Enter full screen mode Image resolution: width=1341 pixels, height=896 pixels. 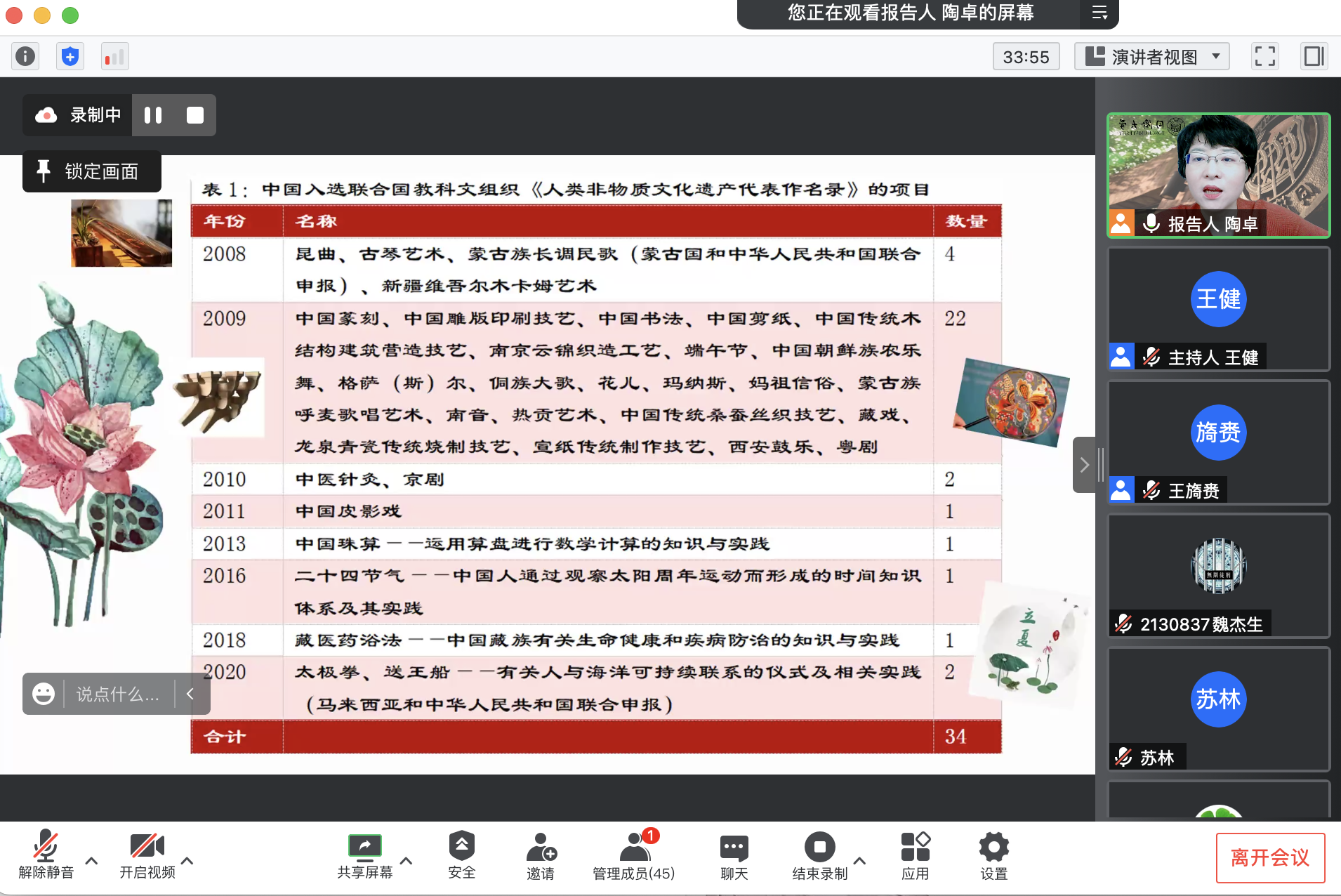[x=1264, y=56]
